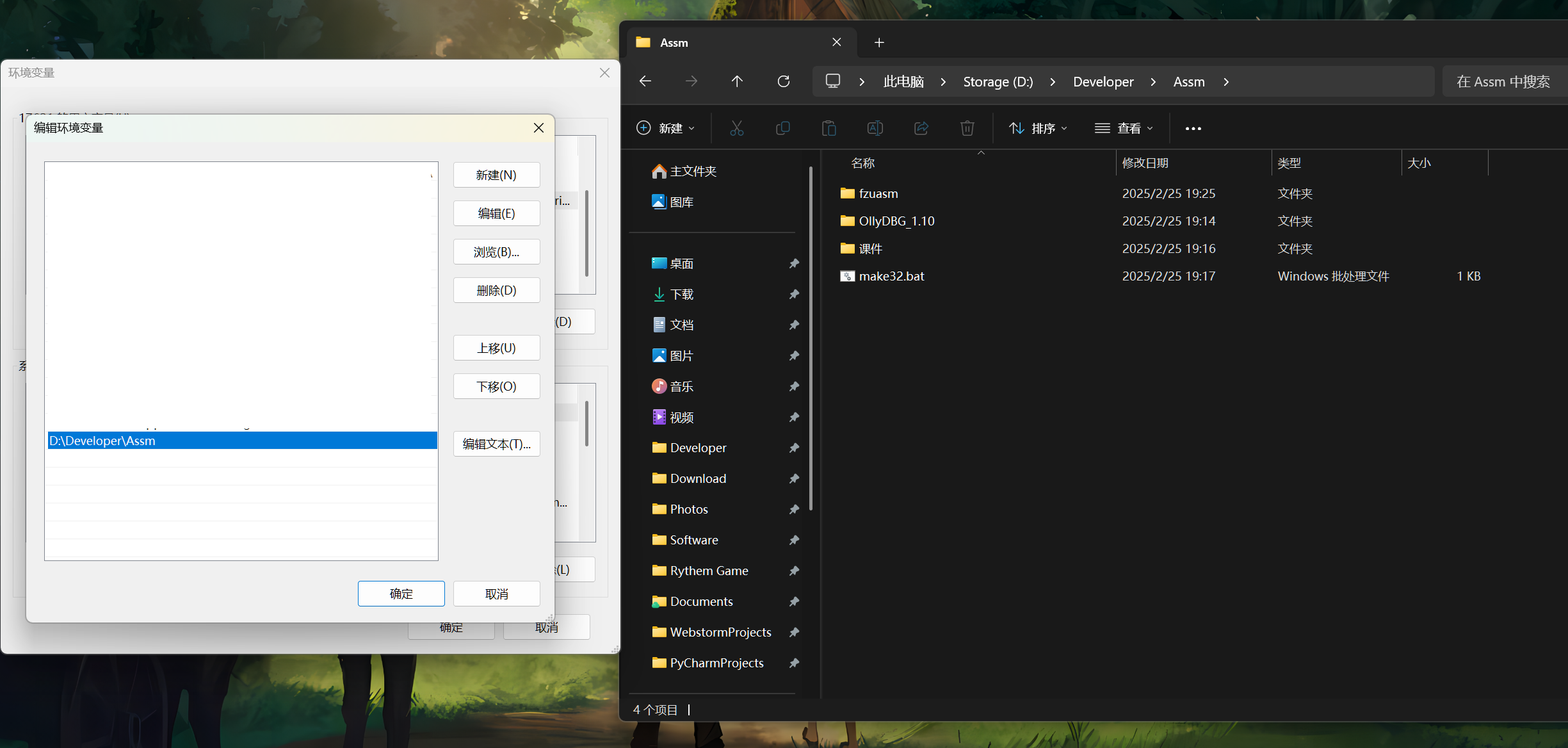
Task: Add a new Explorer tab with plus
Action: (x=878, y=42)
